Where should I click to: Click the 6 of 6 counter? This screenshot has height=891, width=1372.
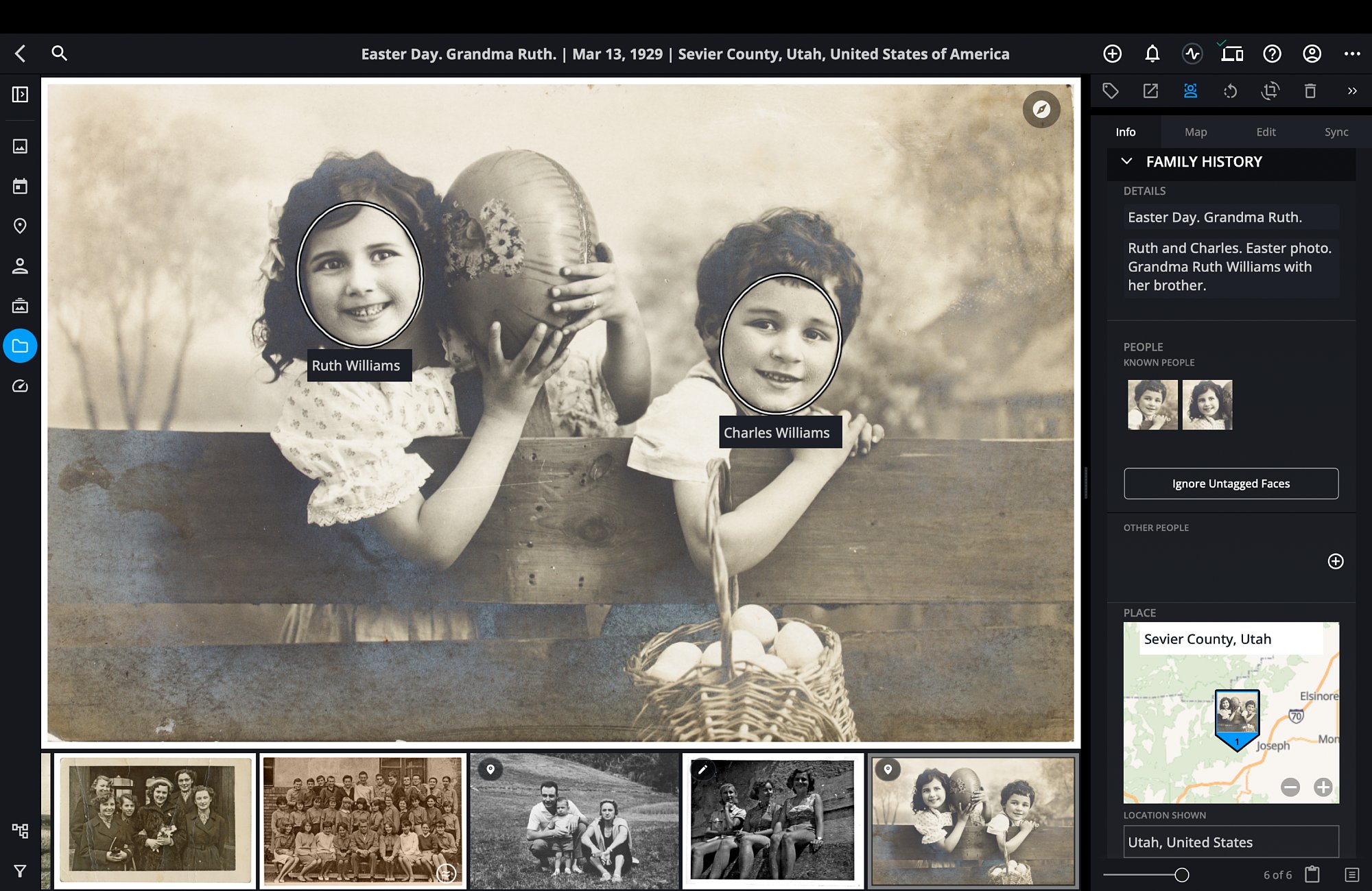[x=1277, y=875]
